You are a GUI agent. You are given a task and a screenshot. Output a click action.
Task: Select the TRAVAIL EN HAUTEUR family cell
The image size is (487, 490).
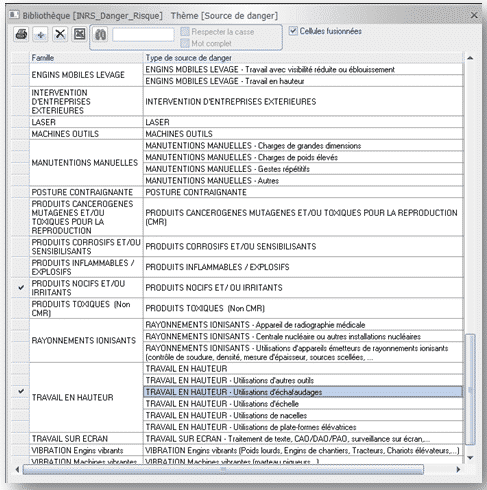87,397
